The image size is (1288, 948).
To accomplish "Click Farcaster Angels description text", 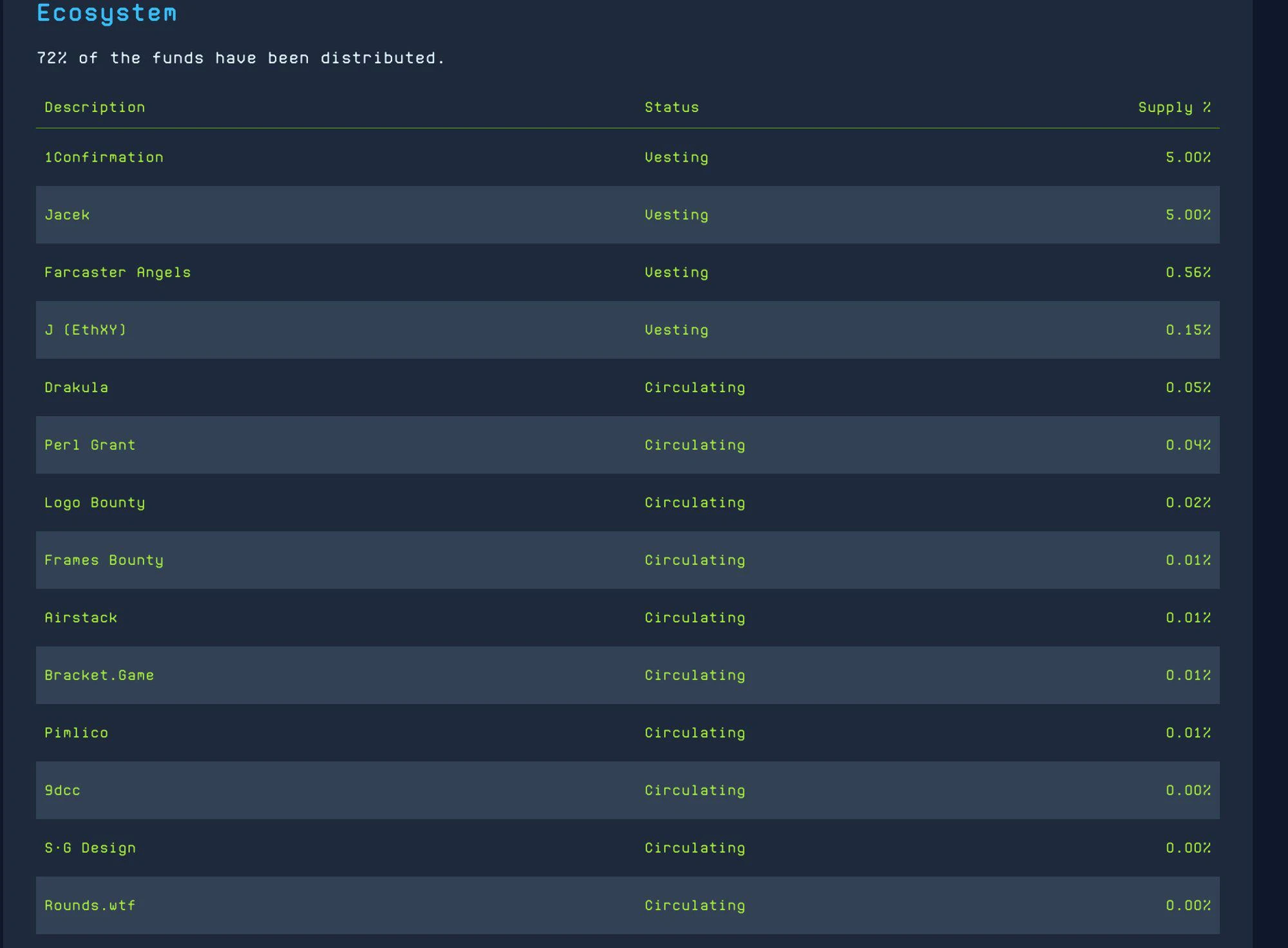I will 117,272.
